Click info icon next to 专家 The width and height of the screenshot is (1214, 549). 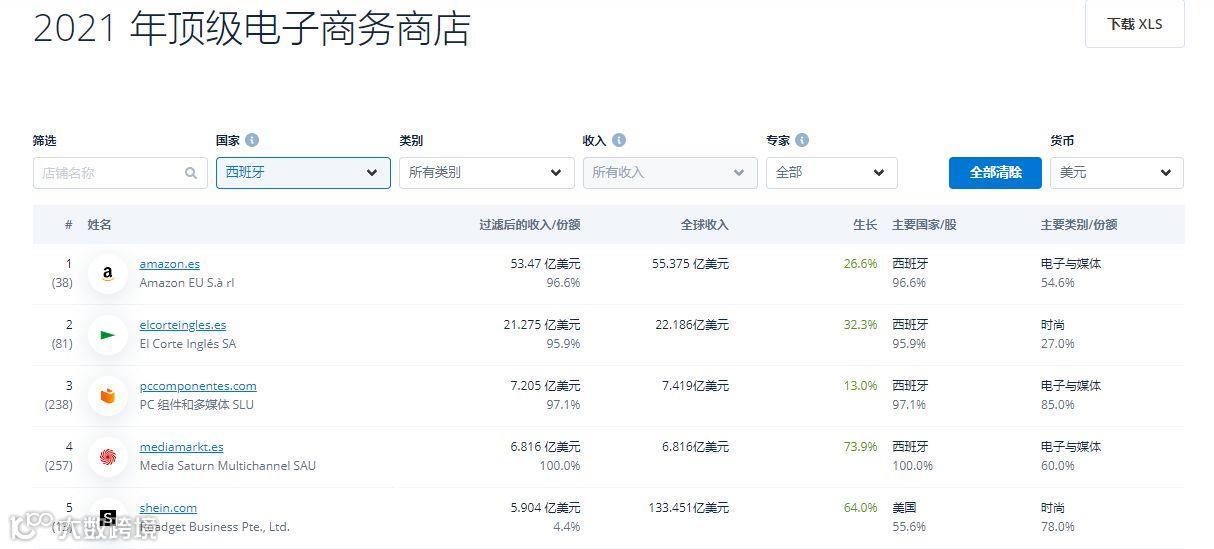tap(802, 141)
